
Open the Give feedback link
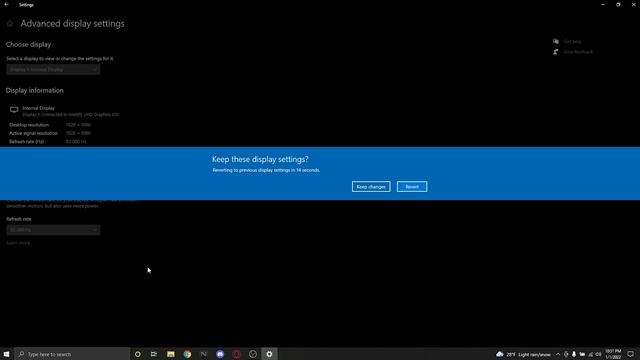(x=578, y=52)
